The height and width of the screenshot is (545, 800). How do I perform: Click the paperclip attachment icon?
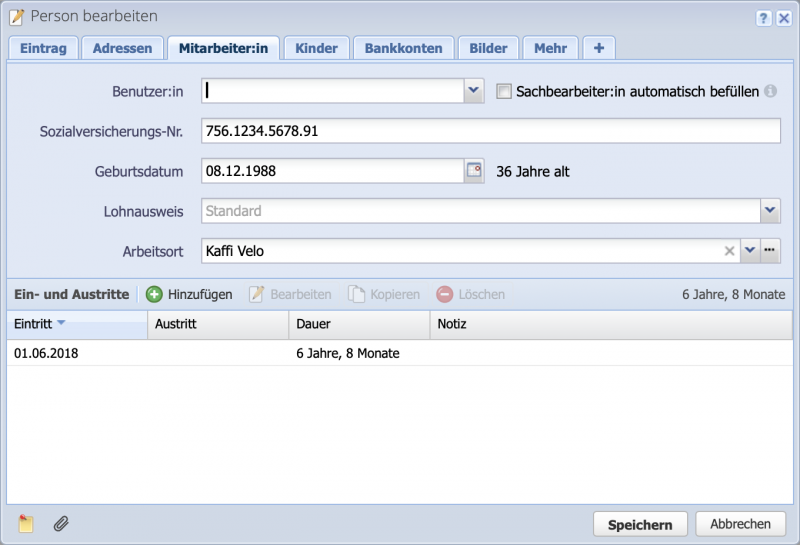point(61,524)
